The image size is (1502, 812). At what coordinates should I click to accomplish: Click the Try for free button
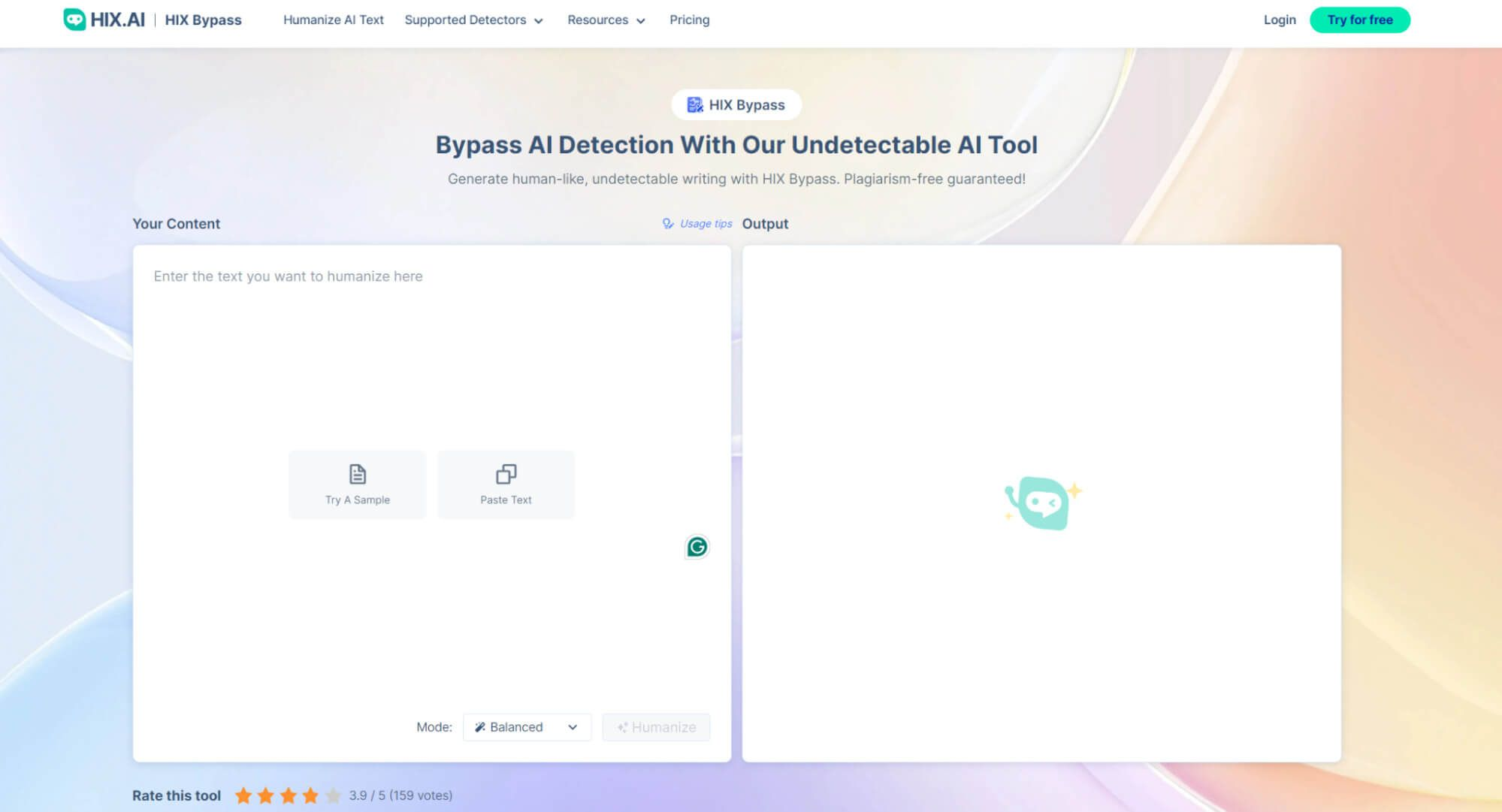coord(1359,20)
